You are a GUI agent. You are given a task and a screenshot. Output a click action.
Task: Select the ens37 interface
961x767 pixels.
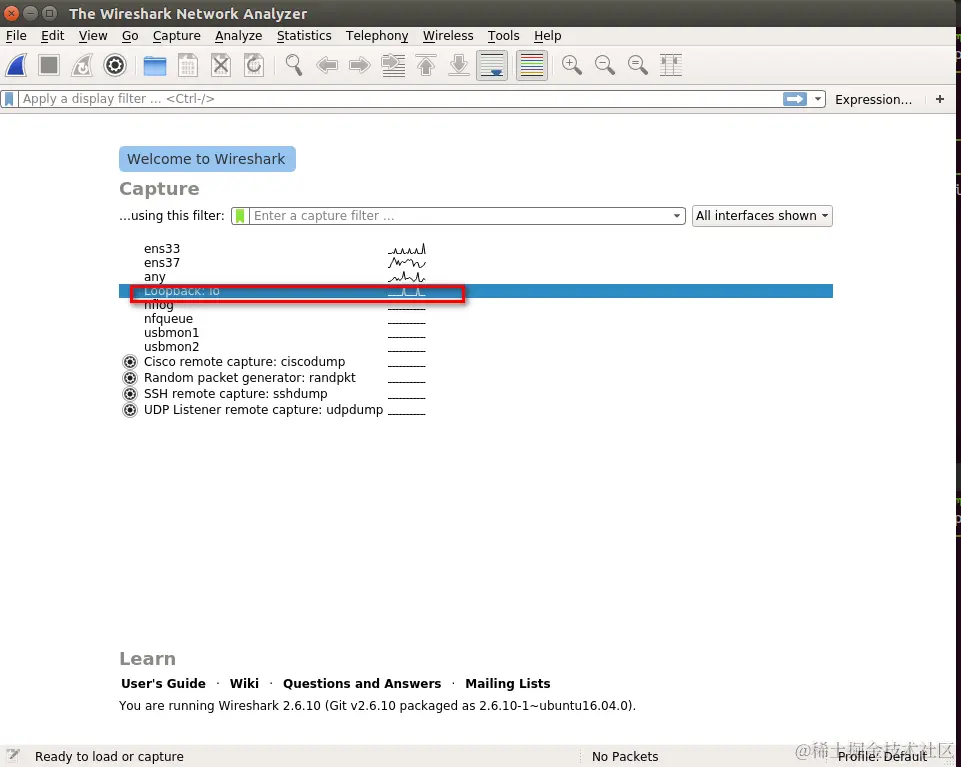coord(476,262)
